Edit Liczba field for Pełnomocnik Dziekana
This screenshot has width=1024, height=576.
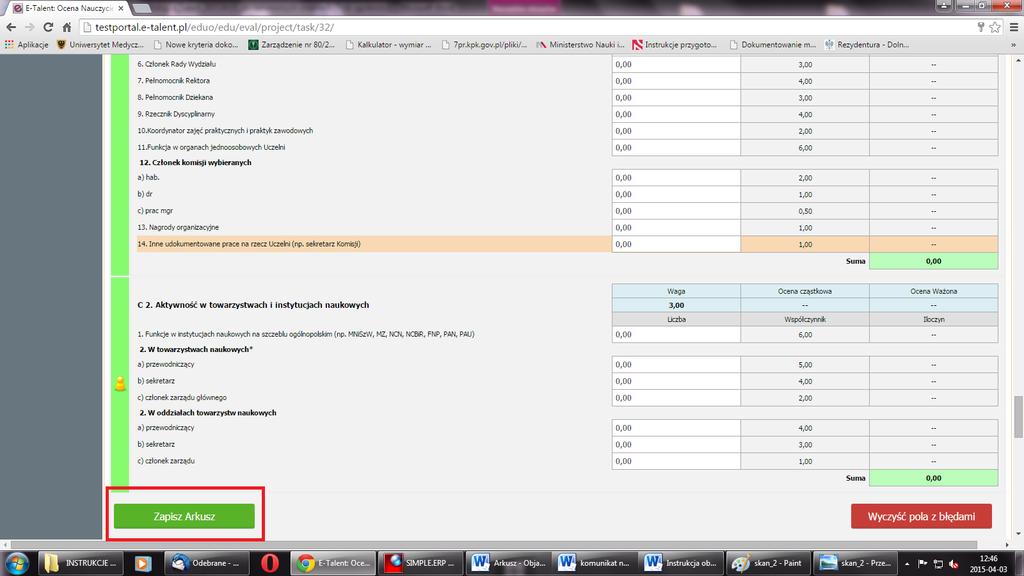coord(676,97)
